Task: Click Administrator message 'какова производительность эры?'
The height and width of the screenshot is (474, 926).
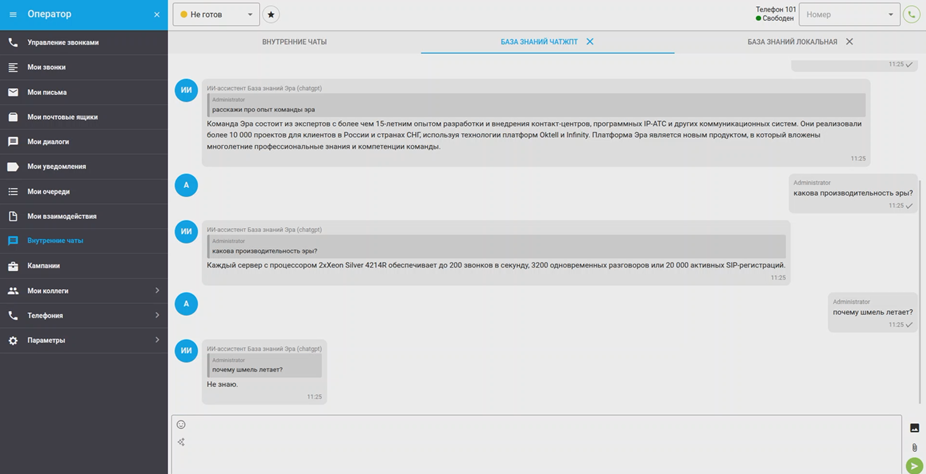Action: (853, 193)
